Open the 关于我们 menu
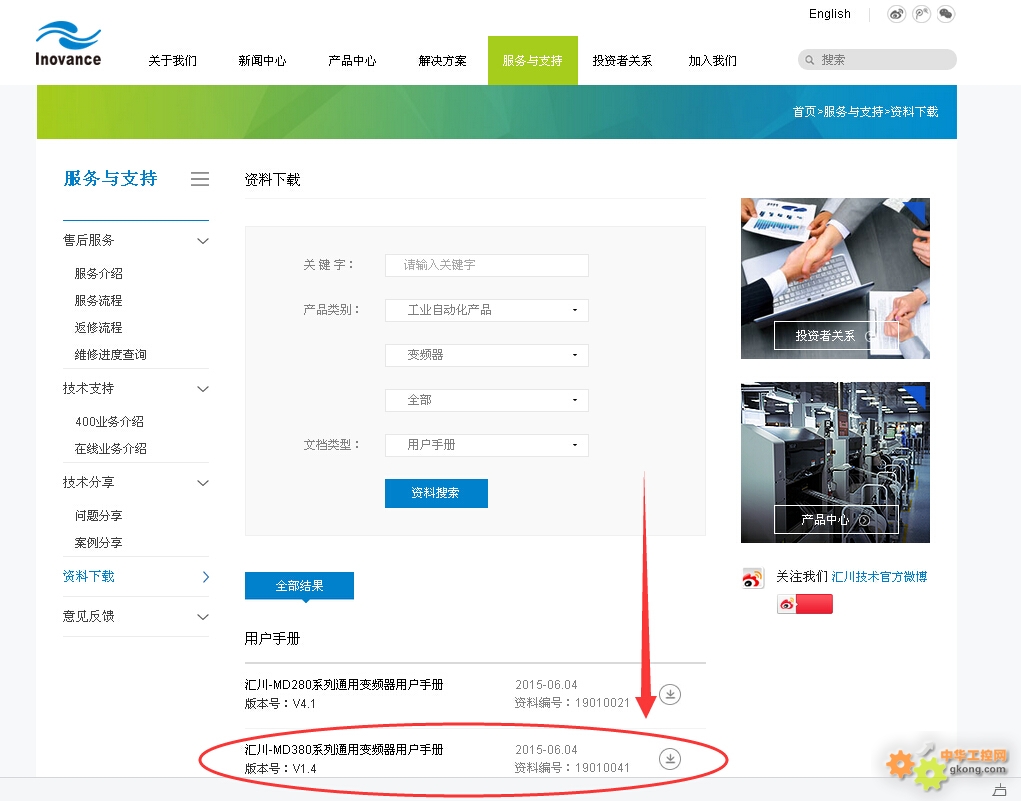 tap(173, 61)
